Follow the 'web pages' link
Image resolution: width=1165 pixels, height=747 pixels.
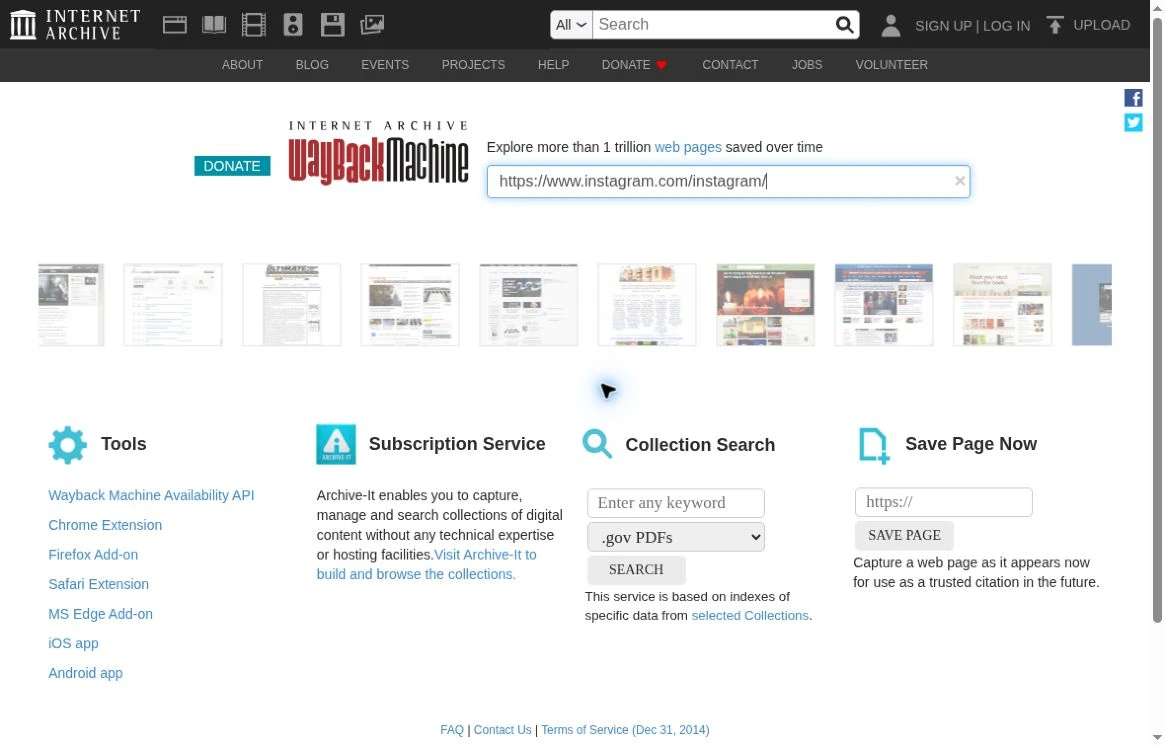click(x=687, y=147)
